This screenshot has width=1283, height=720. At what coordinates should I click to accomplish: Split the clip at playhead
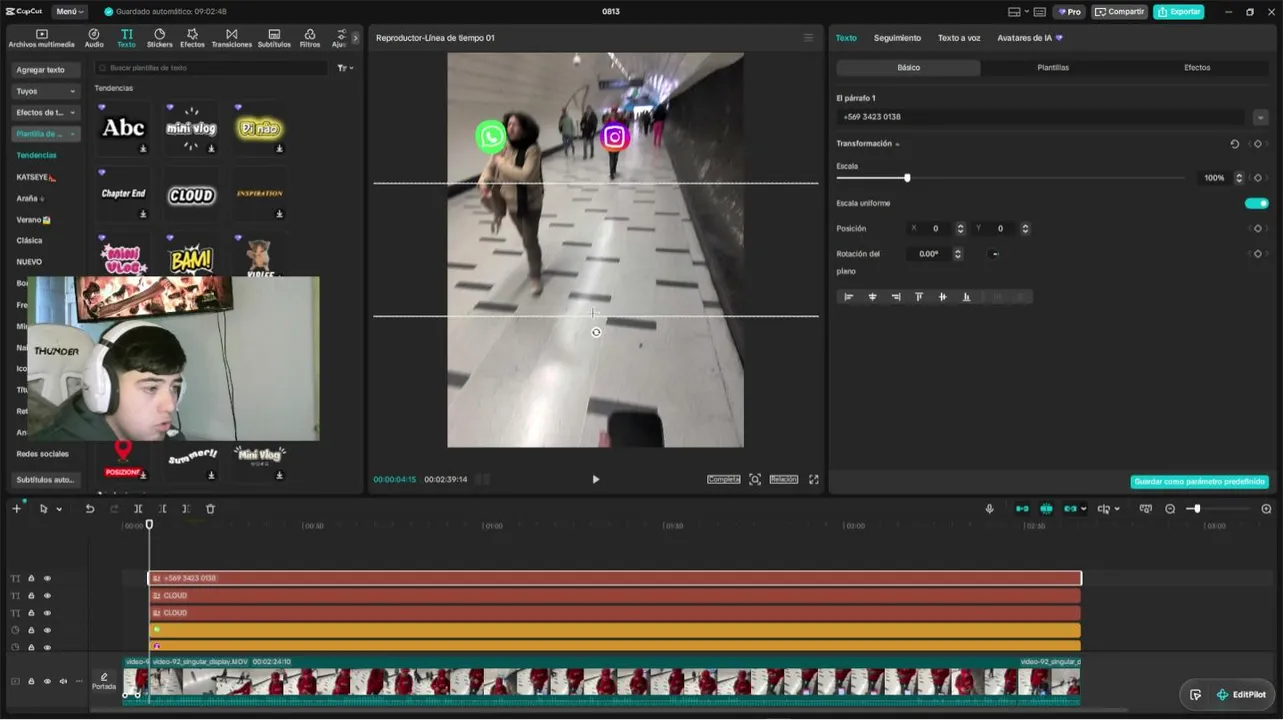coord(138,509)
